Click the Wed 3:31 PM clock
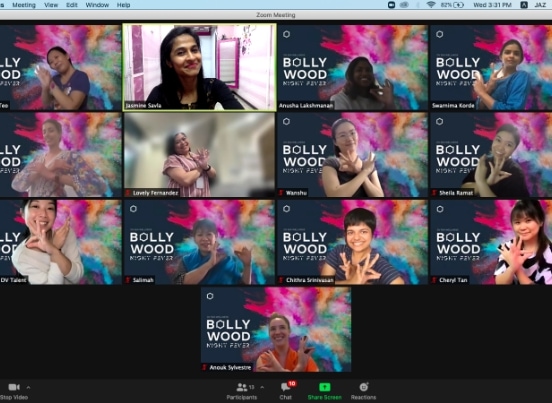This screenshot has height=403, width=552. [x=492, y=5]
